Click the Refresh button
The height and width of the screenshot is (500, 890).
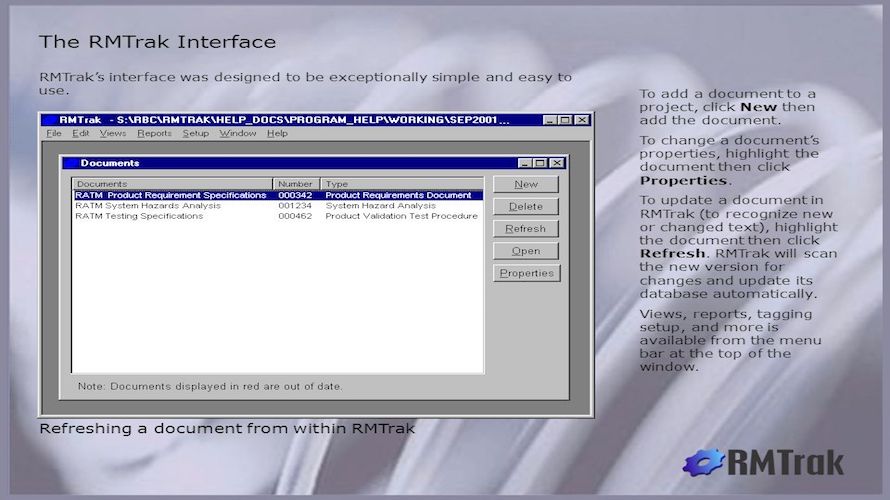click(x=526, y=229)
